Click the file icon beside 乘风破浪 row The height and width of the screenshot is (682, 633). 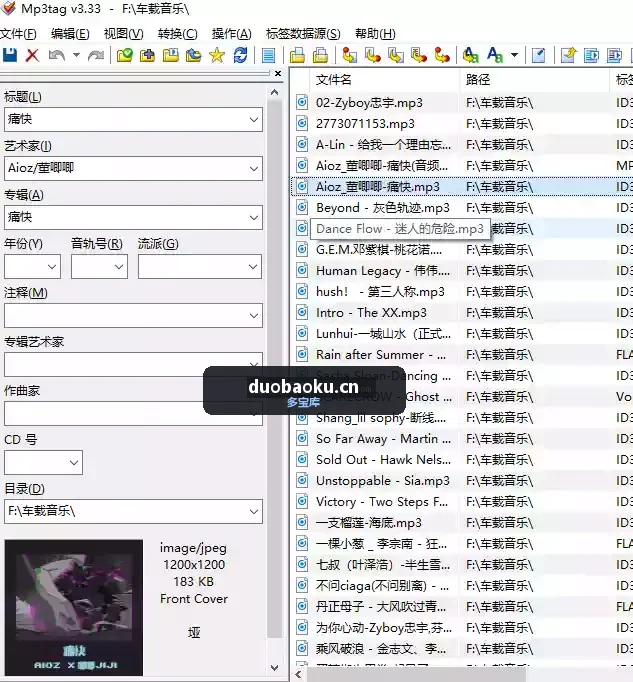tap(302, 649)
